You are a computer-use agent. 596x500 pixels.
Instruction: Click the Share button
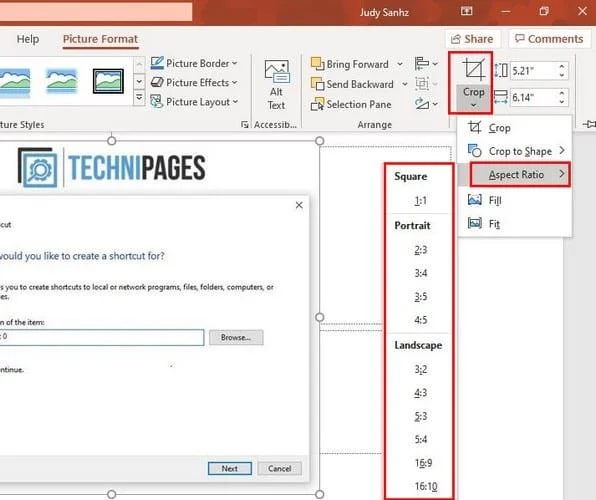tap(472, 39)
